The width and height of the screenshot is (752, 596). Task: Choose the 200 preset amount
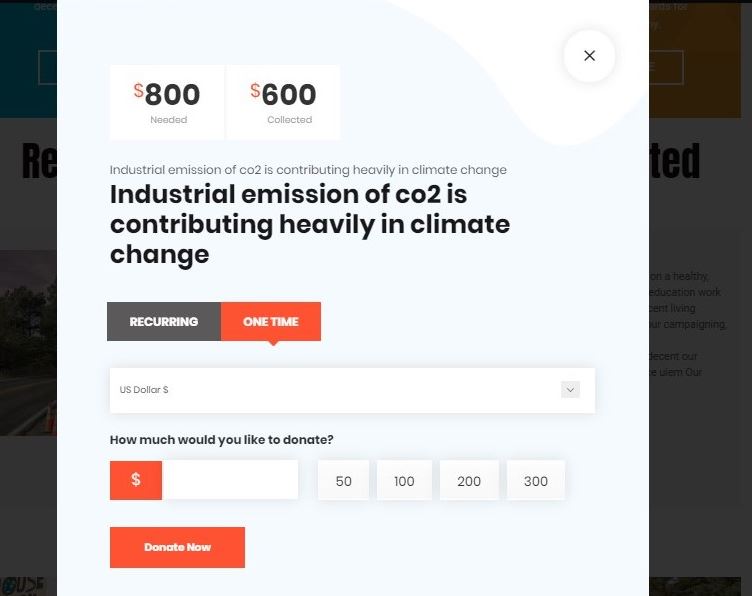(x=469, y=480)
